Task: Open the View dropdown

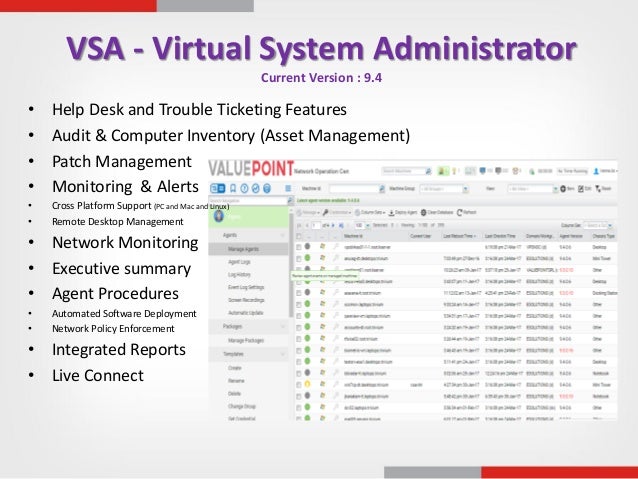Action: point(555,189)
